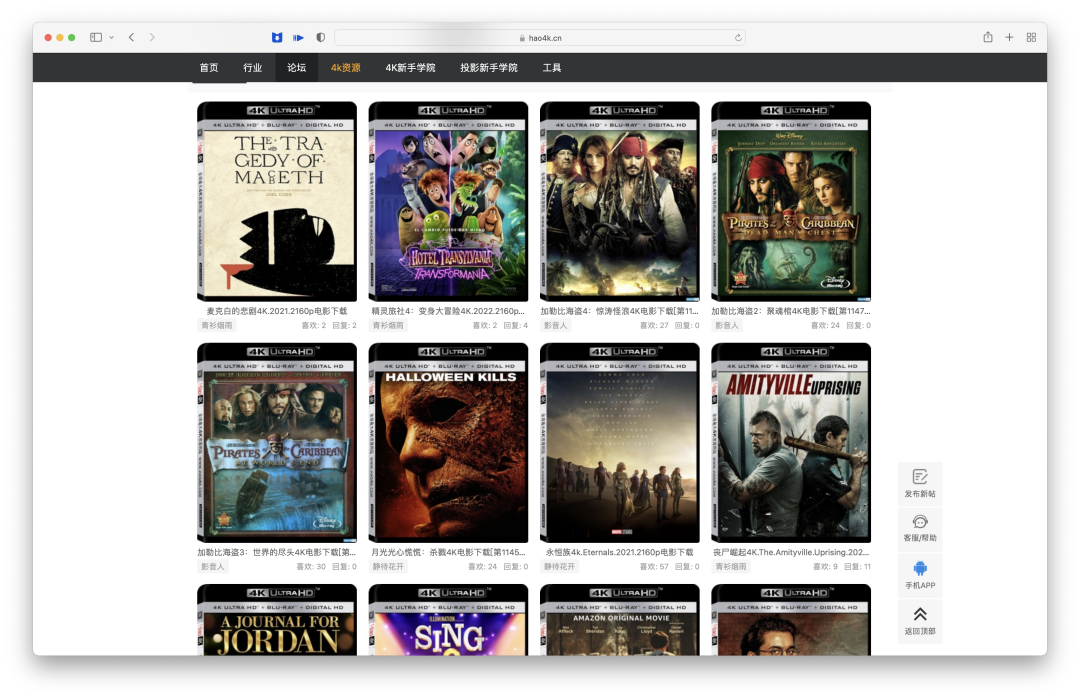Click the 永恒族4k.Eternals.2021 title link
This screenshot has height=699, width=1080.
coord(620,552)
